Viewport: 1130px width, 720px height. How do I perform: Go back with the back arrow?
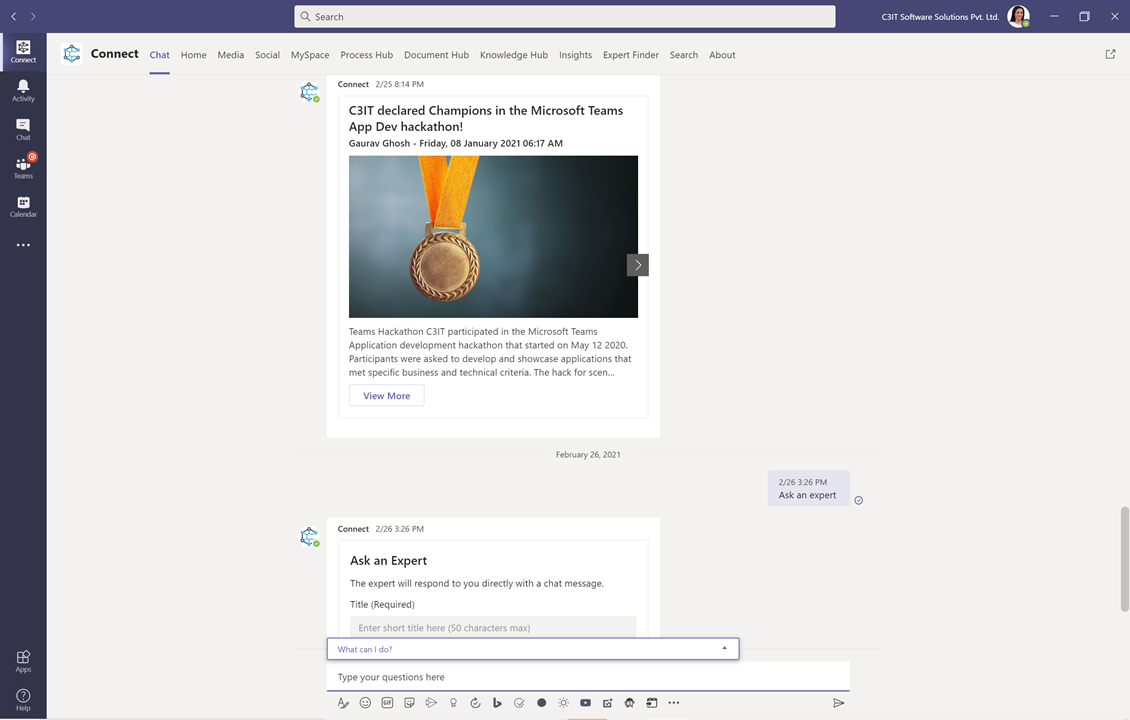coord(14,16)
